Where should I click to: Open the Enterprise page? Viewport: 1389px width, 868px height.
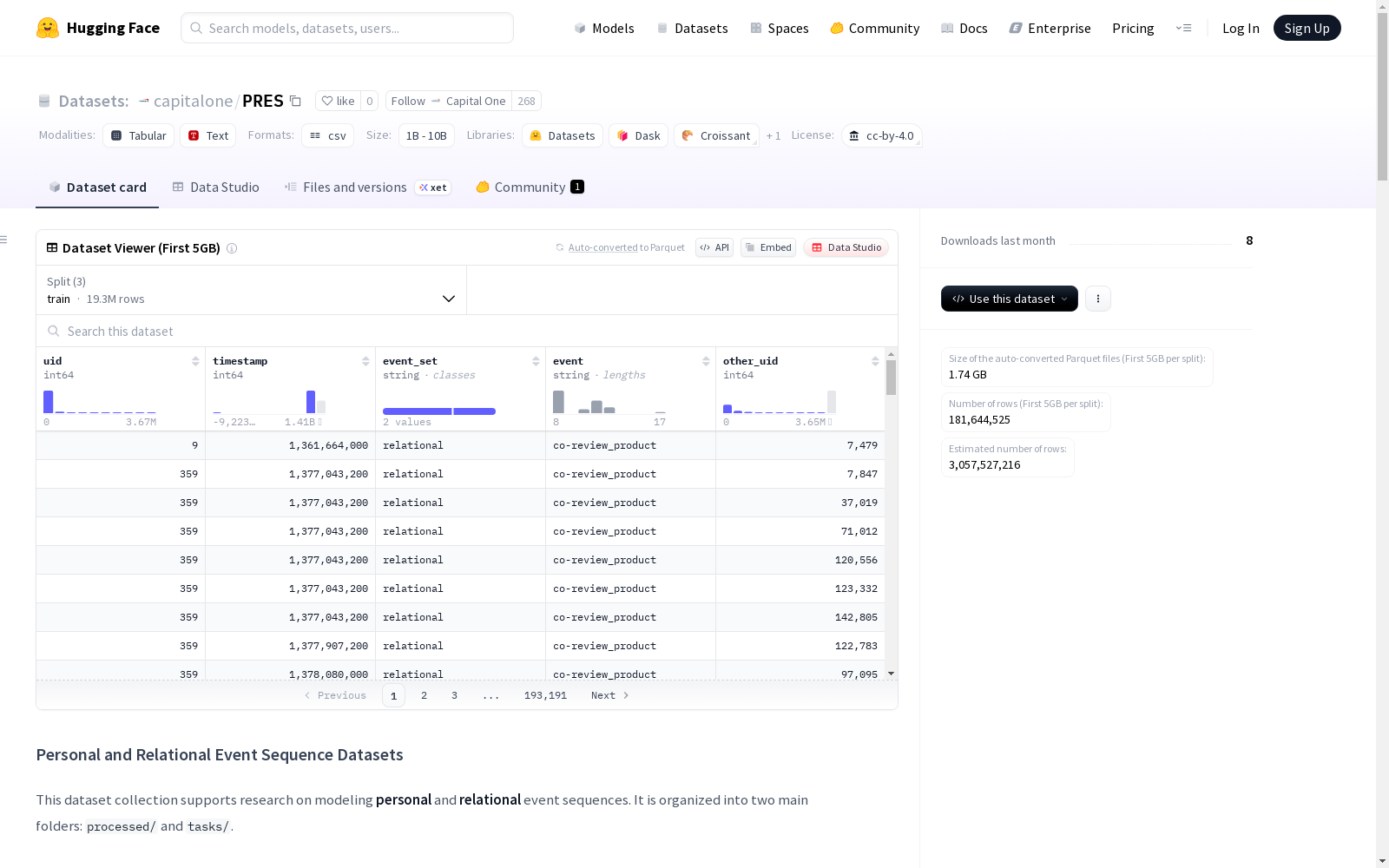coord(1050,28)
